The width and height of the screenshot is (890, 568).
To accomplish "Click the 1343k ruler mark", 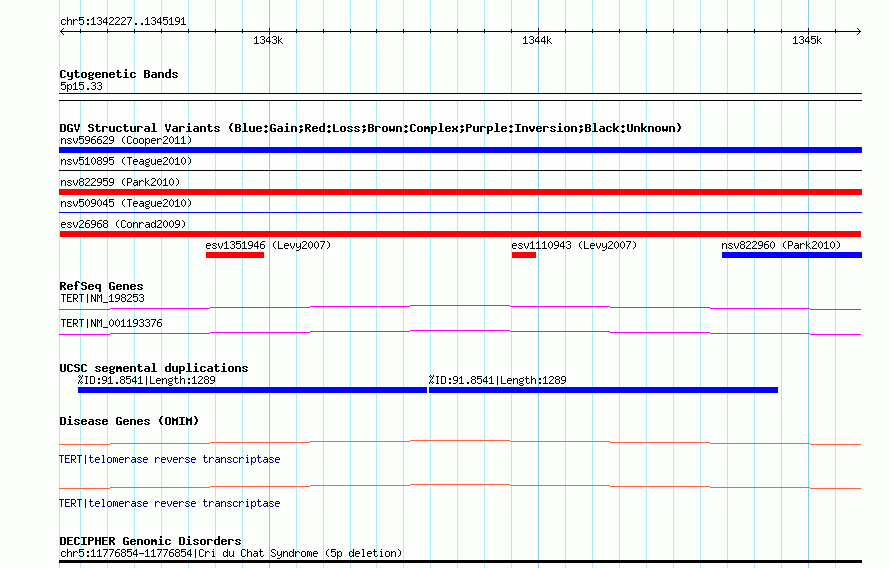I will [x=268, y=40].
